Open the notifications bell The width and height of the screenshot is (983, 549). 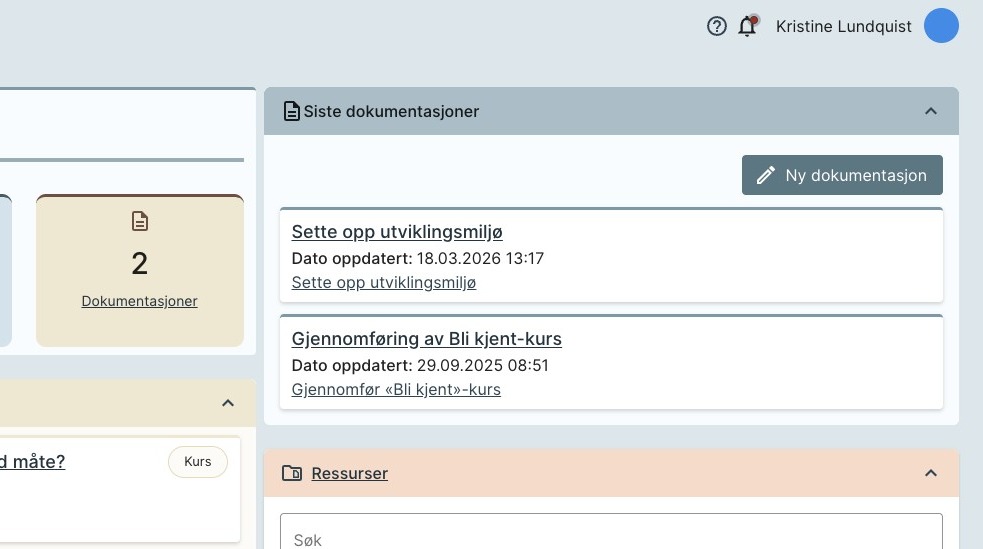(x=747, y=27)
